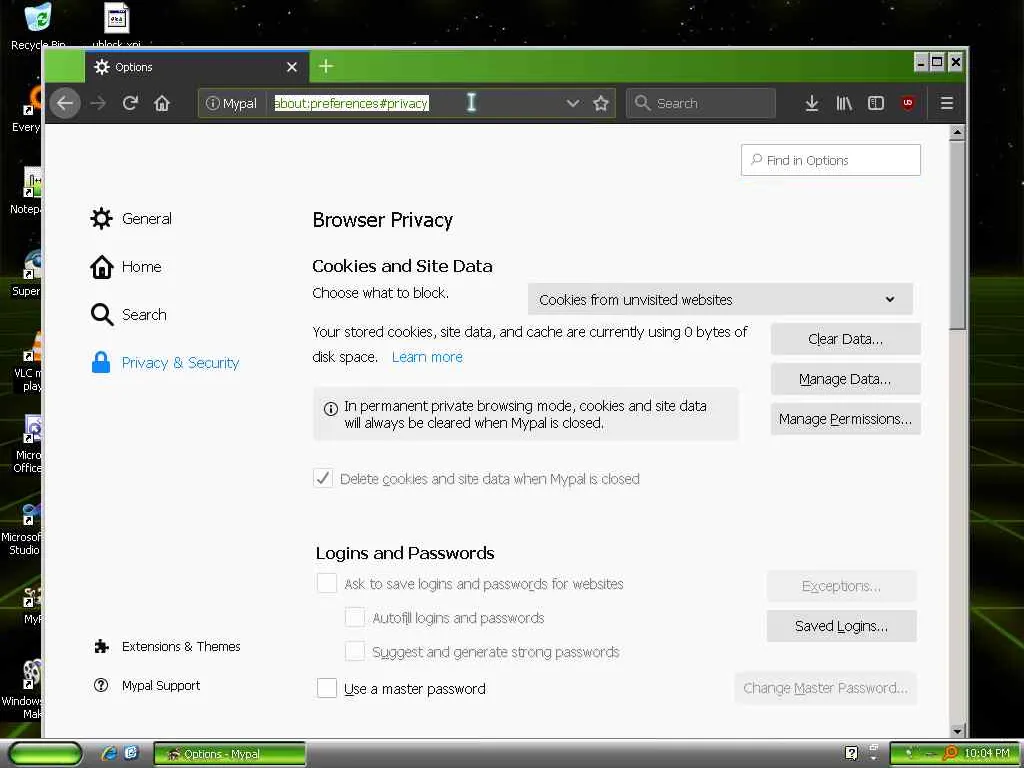Viewport: 1024px width, 768px height.
Task: Click the Manage Data button
Action: (845, 379)
